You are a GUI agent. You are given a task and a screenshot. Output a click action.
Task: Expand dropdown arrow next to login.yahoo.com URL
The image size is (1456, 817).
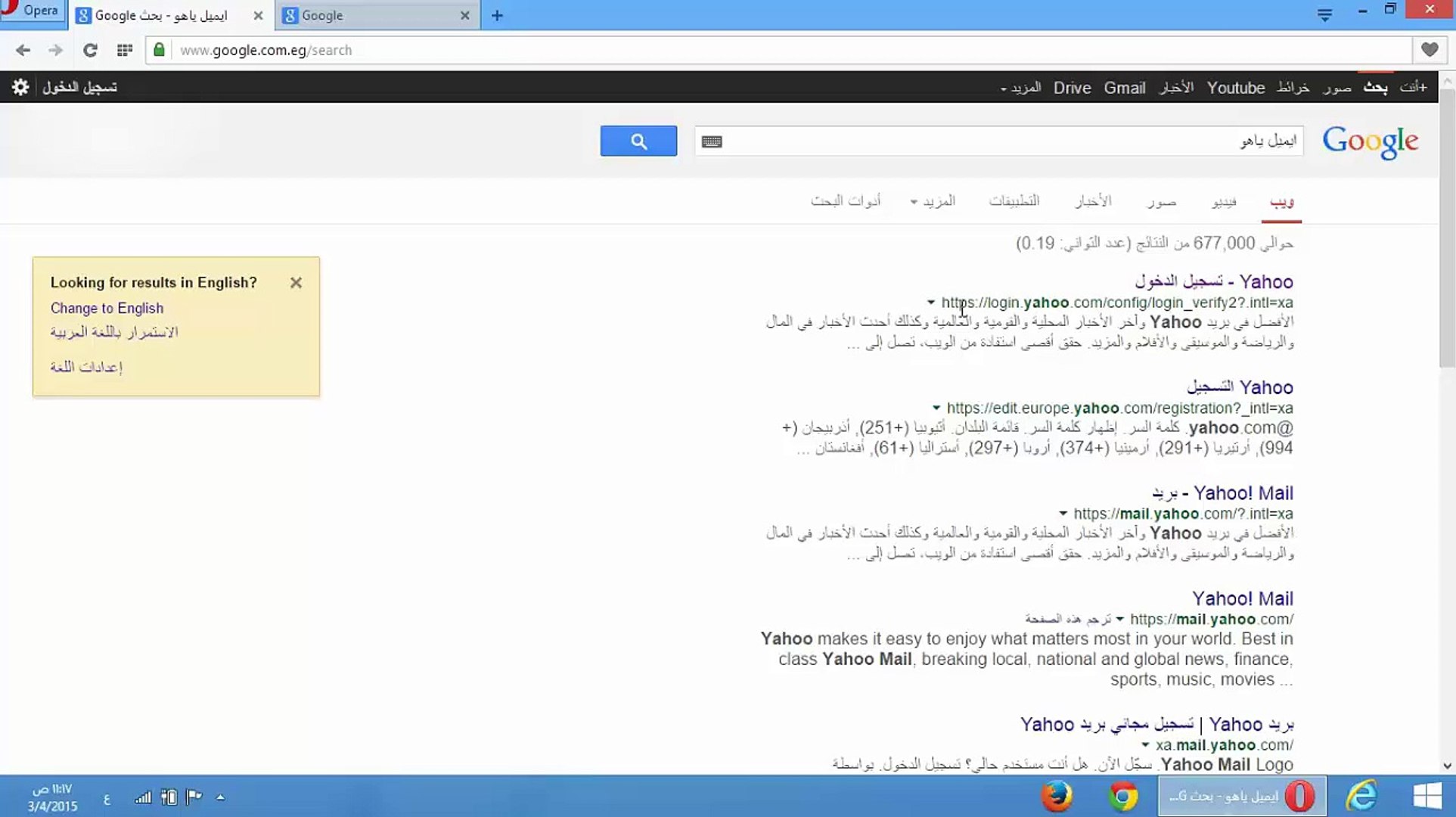[x=931, y=303]
